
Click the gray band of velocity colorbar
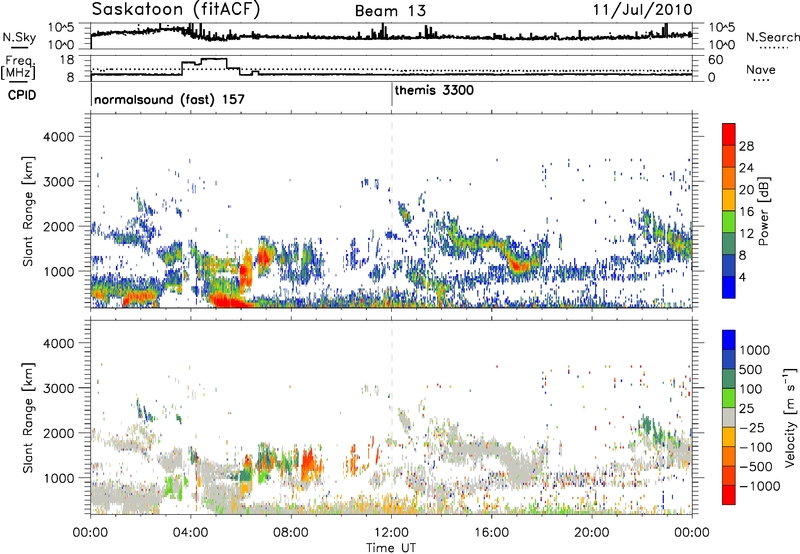coord(729,417)
